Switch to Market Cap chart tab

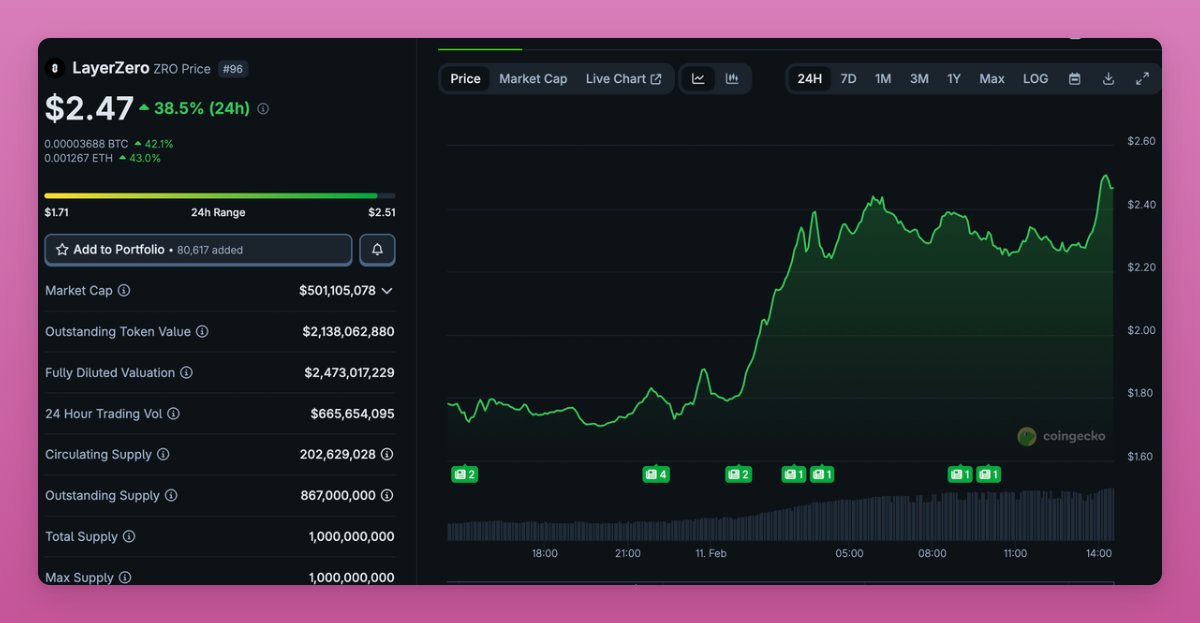(x=533, y=79)
